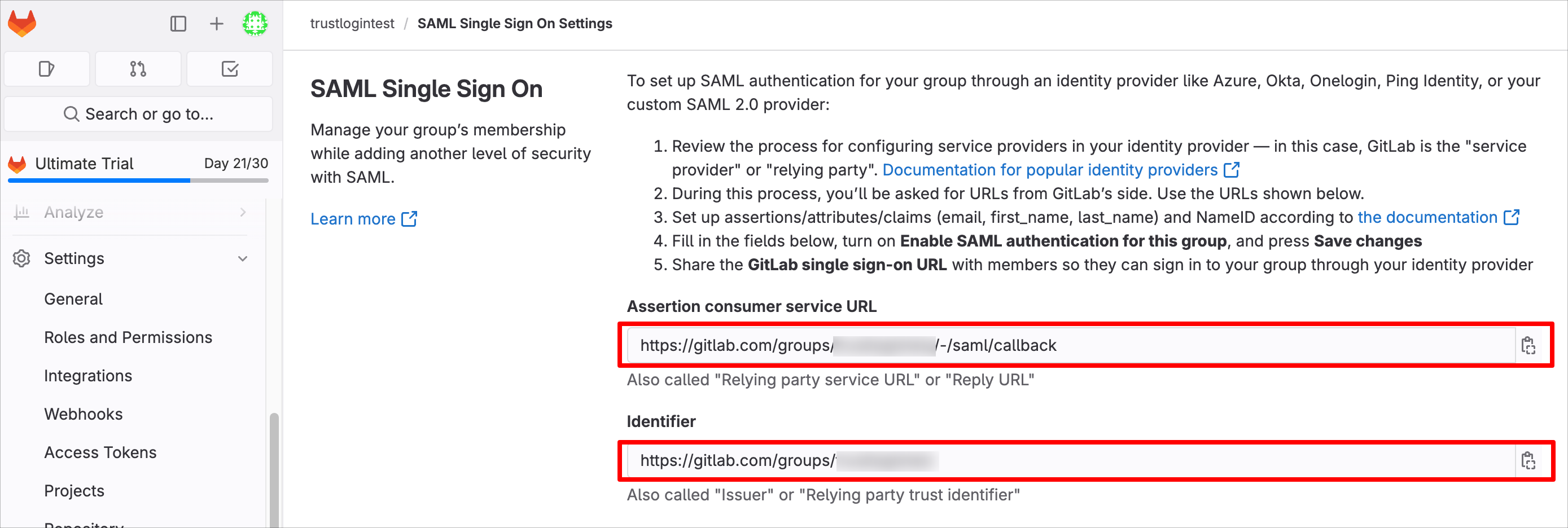Viewport: 1568px width, 528px height.
Task: Open merge requests icon
Action: (x=138, y=69)
